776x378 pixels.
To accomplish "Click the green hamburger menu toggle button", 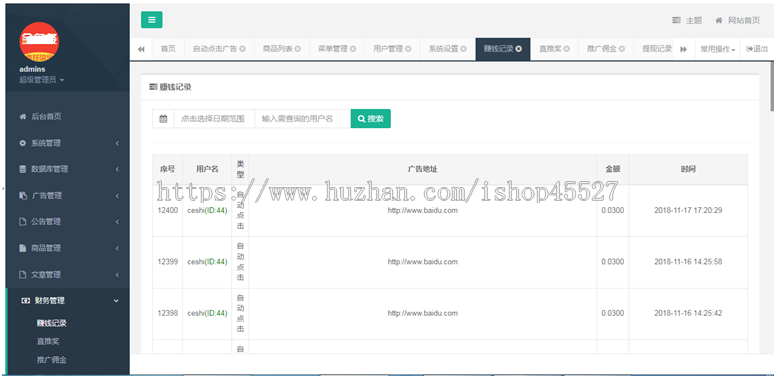I will pos(151,20).
